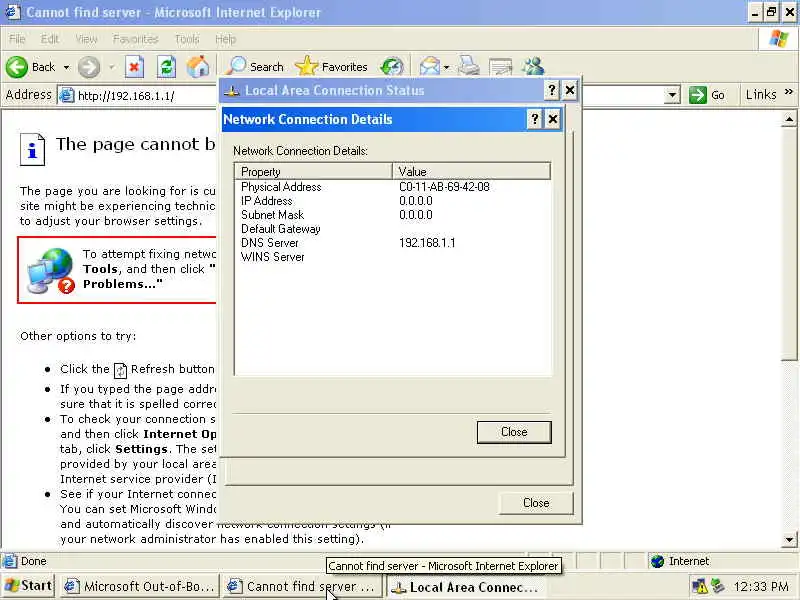The height and width of the screenshot is (600, 800).
Task: Click the network diagnostics globe icon
Action: point(49,270)
